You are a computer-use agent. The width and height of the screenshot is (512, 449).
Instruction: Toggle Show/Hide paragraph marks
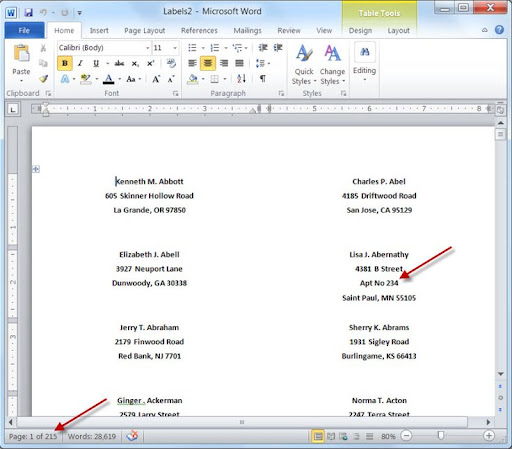coord(263,79)
